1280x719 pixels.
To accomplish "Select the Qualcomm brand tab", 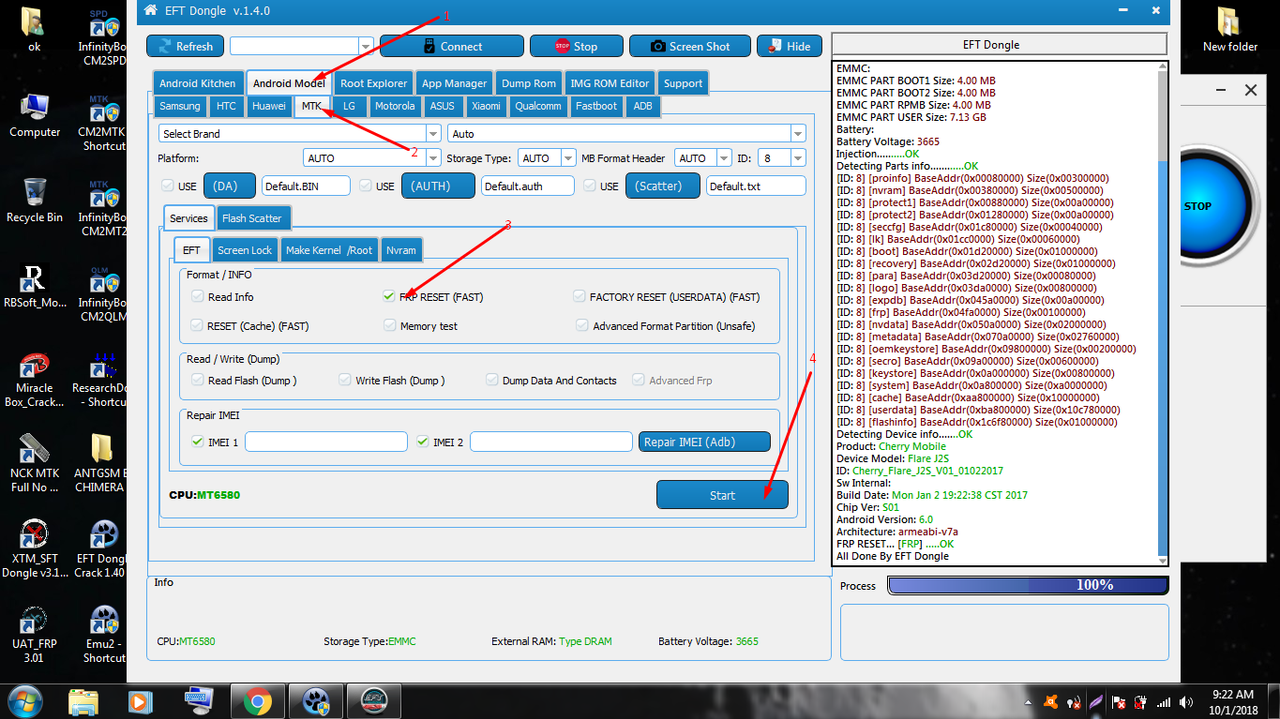I will coord(538,106).
